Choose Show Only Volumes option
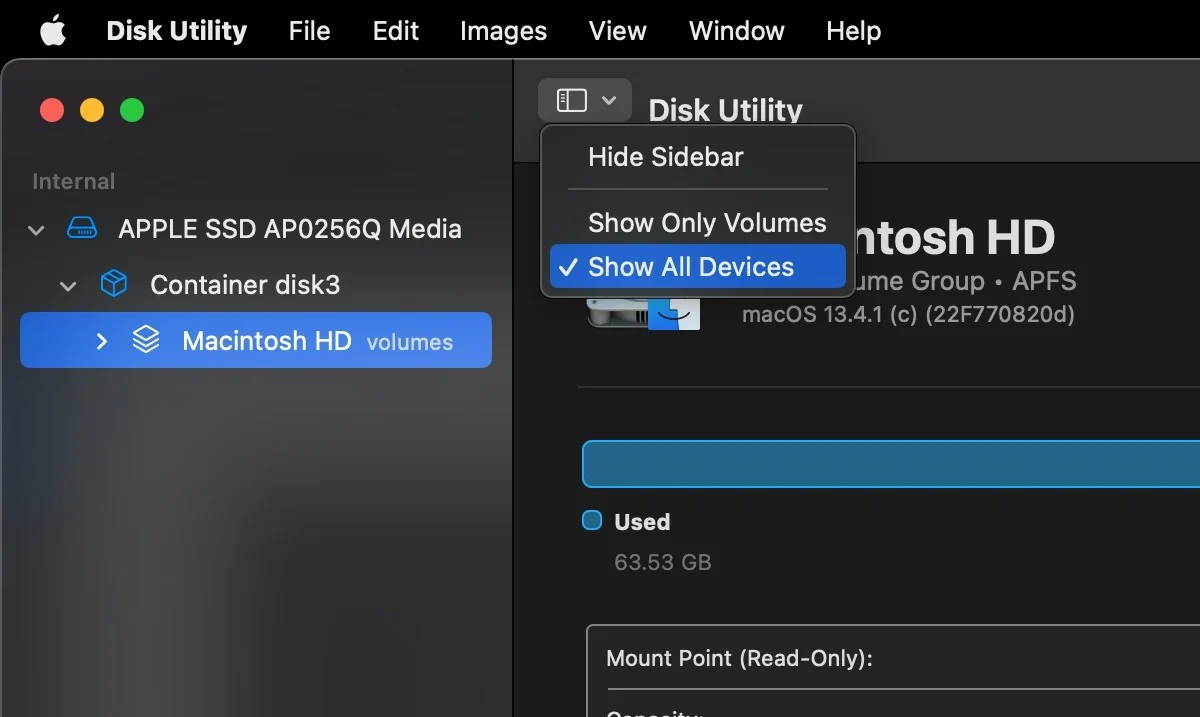 706,222
